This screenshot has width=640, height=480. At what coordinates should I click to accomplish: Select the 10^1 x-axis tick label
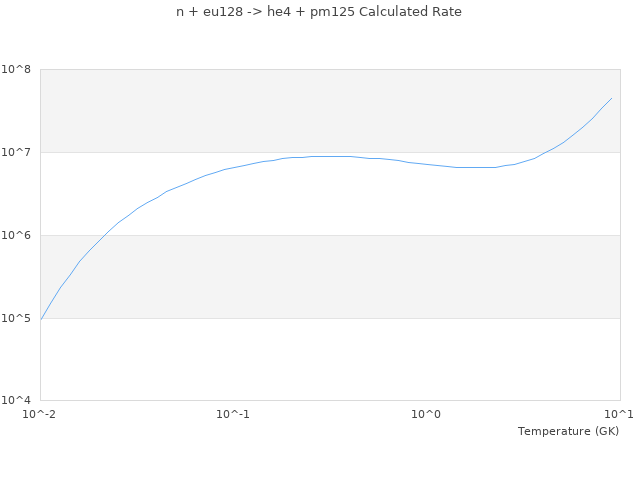(620, 414)
